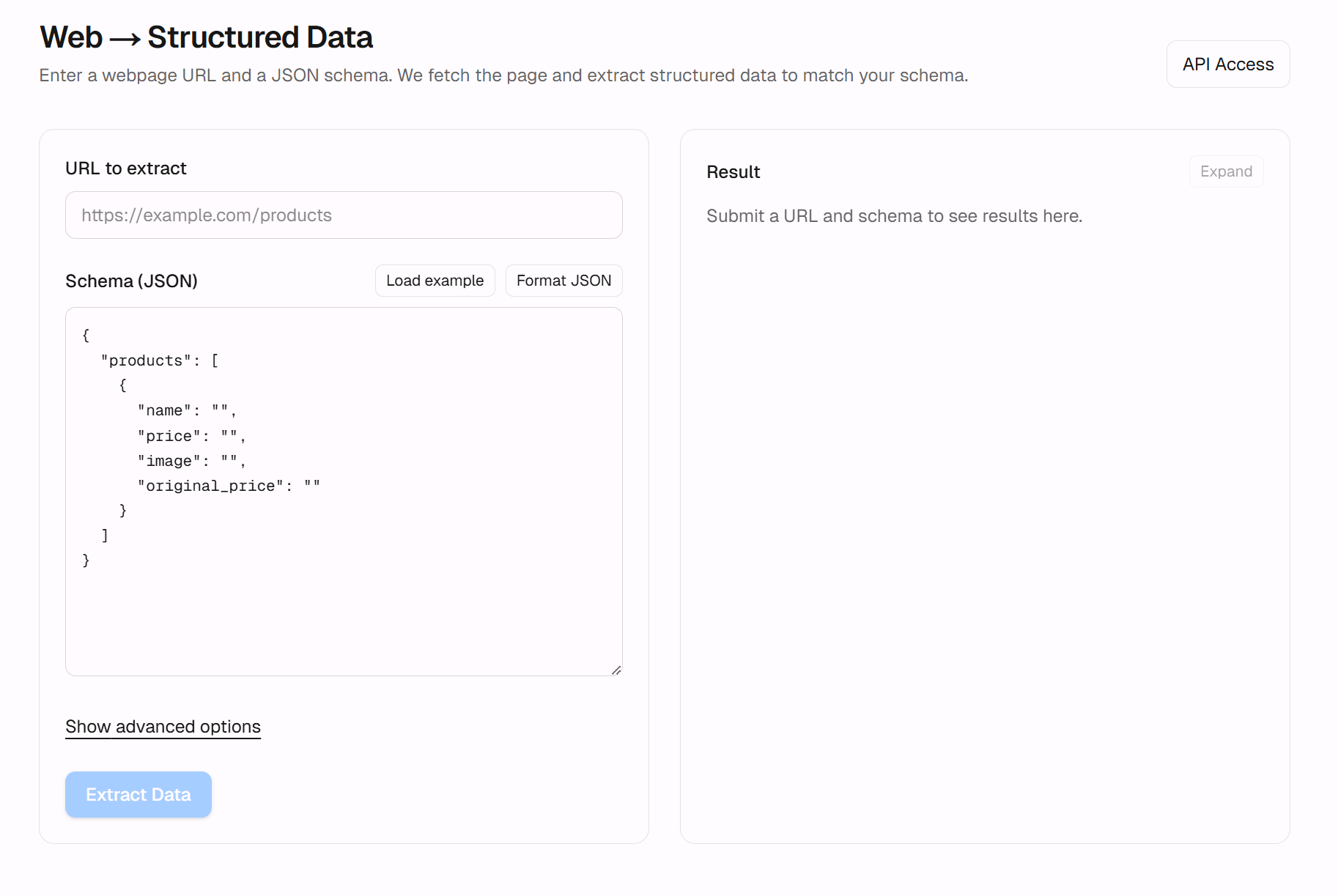This screenshot has height=896, width=1338.
Task: Expand the Result panel
Action: [1225, 171]
